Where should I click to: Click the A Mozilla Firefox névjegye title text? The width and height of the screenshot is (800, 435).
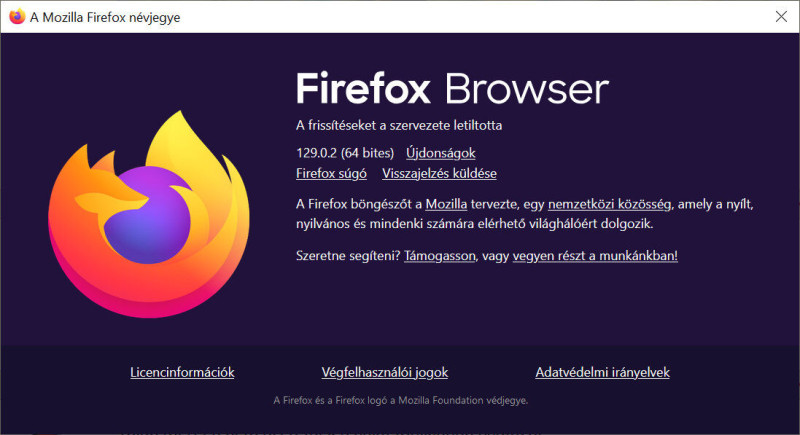tap(105, 17)
